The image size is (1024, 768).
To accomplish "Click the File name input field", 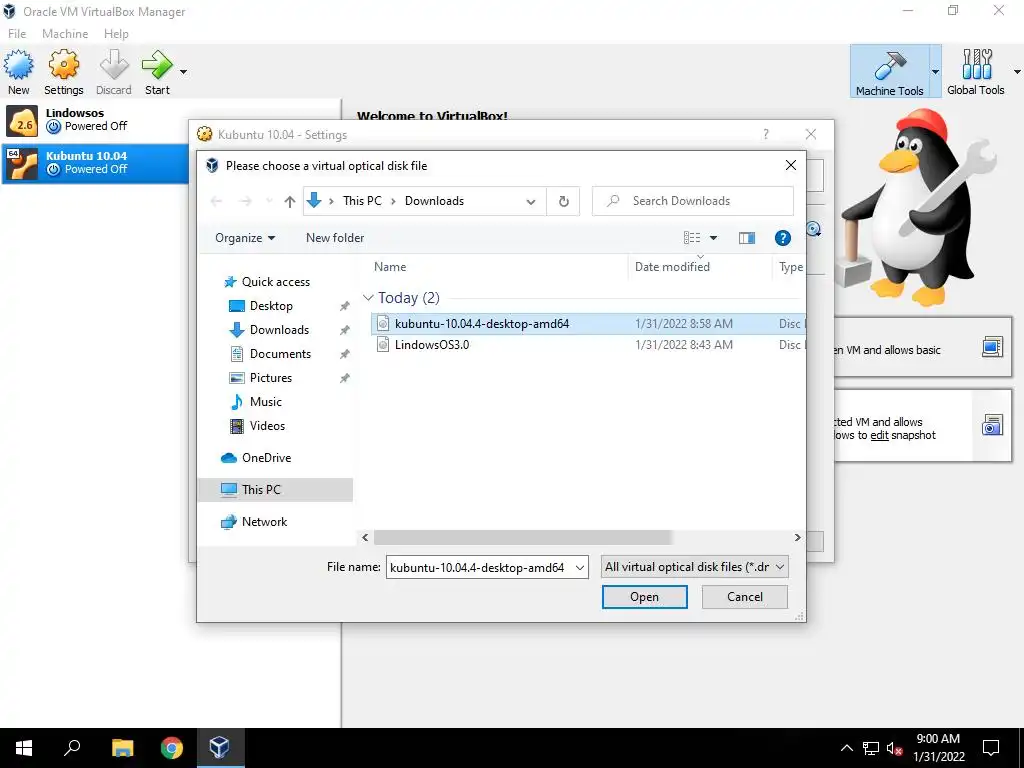I will 479,568.
